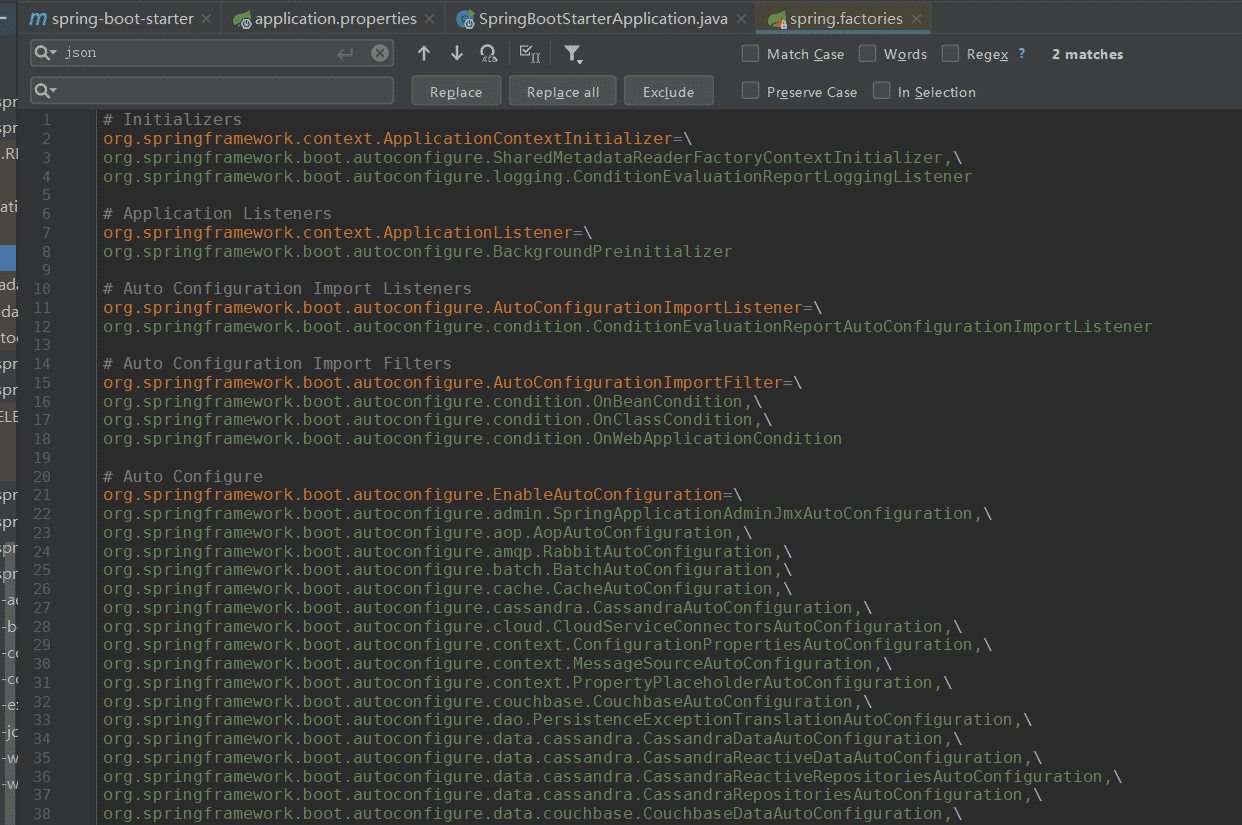Toggle the Words checkbox
Screen dimensions: 1242x825
[x=867, y=54]
